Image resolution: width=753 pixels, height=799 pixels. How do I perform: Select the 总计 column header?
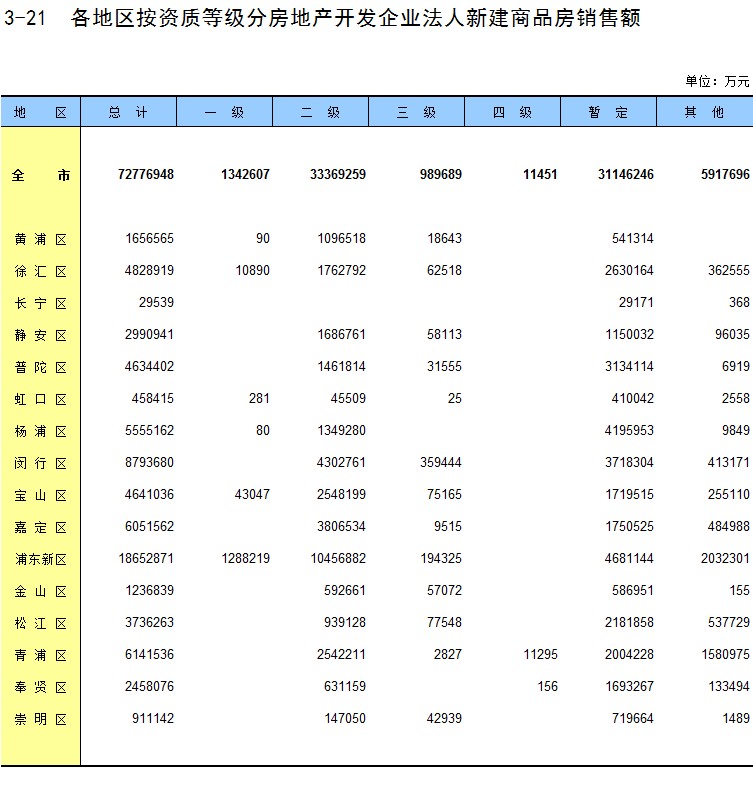128,113
